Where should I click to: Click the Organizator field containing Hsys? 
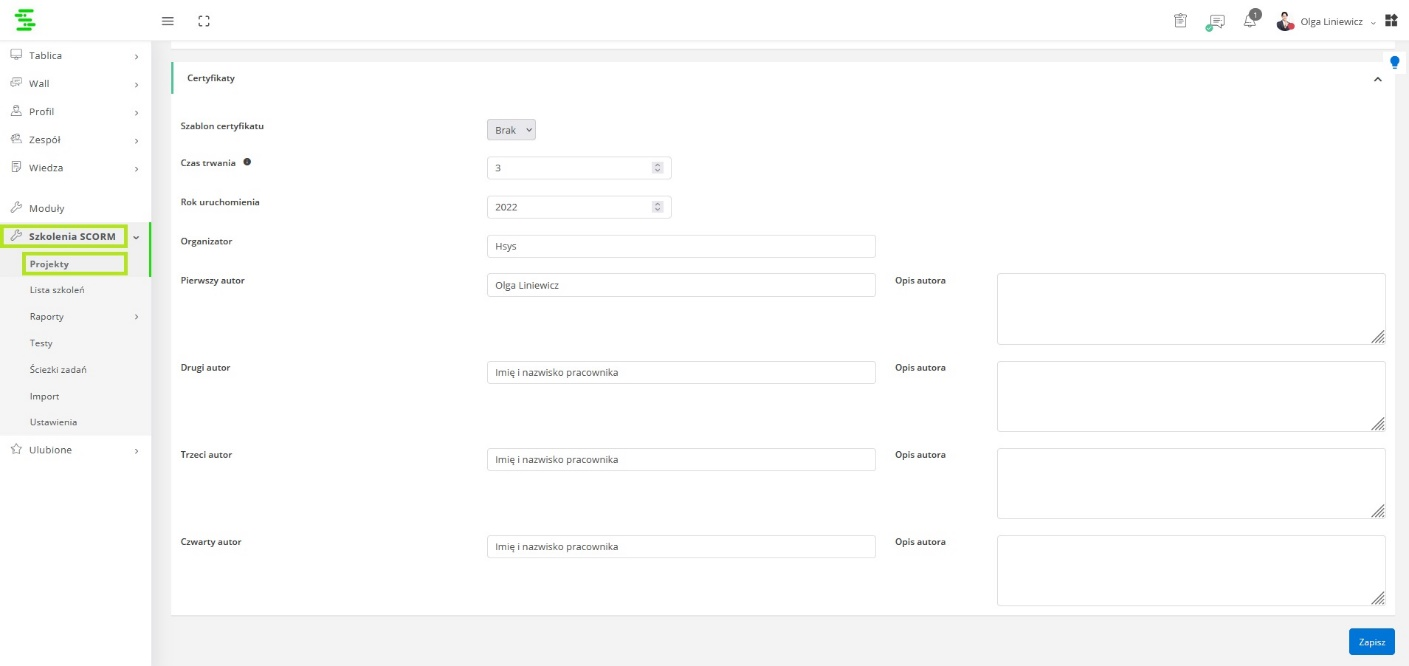(681, 246)
